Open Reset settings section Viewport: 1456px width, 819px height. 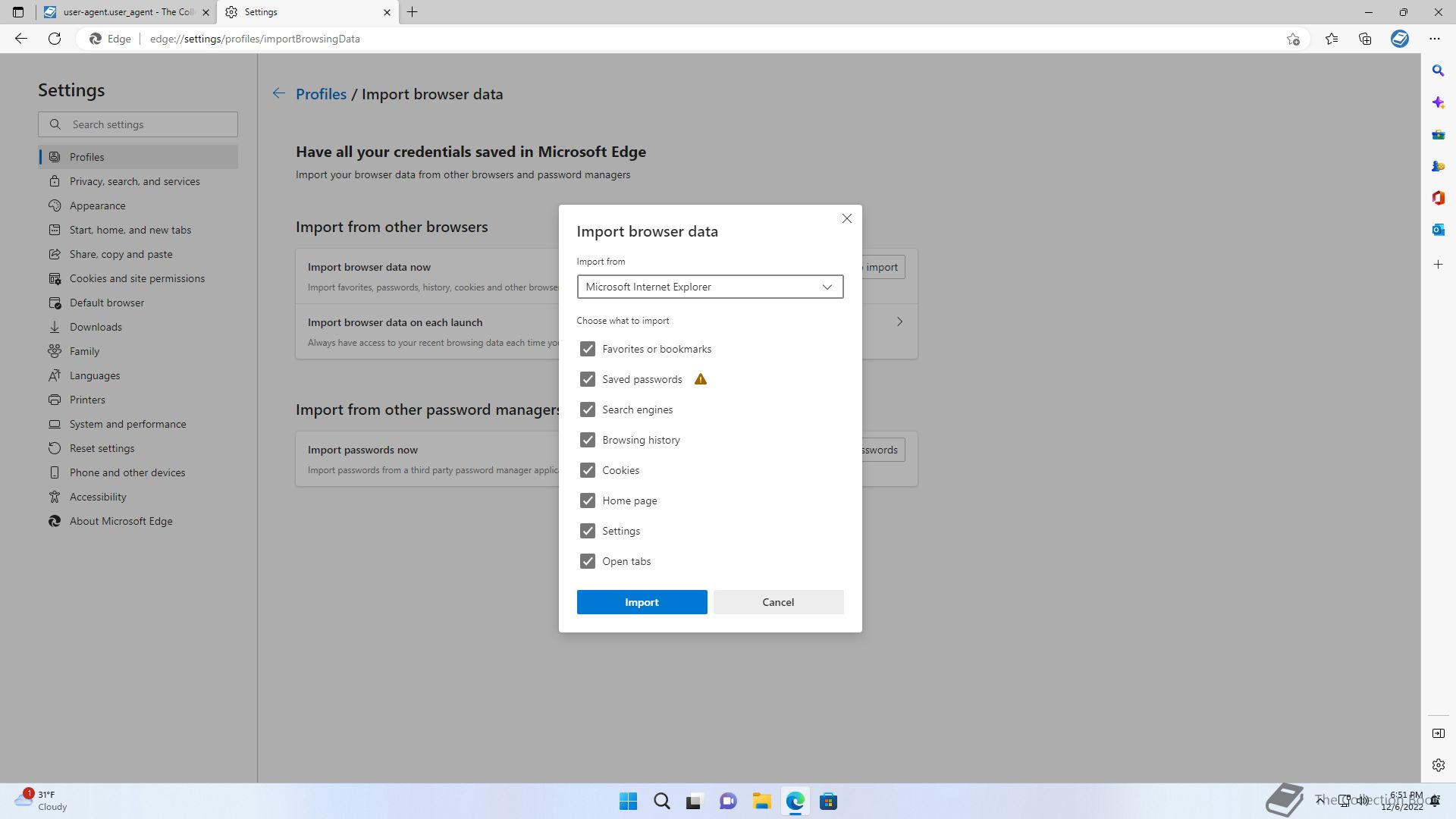(138, 448)
